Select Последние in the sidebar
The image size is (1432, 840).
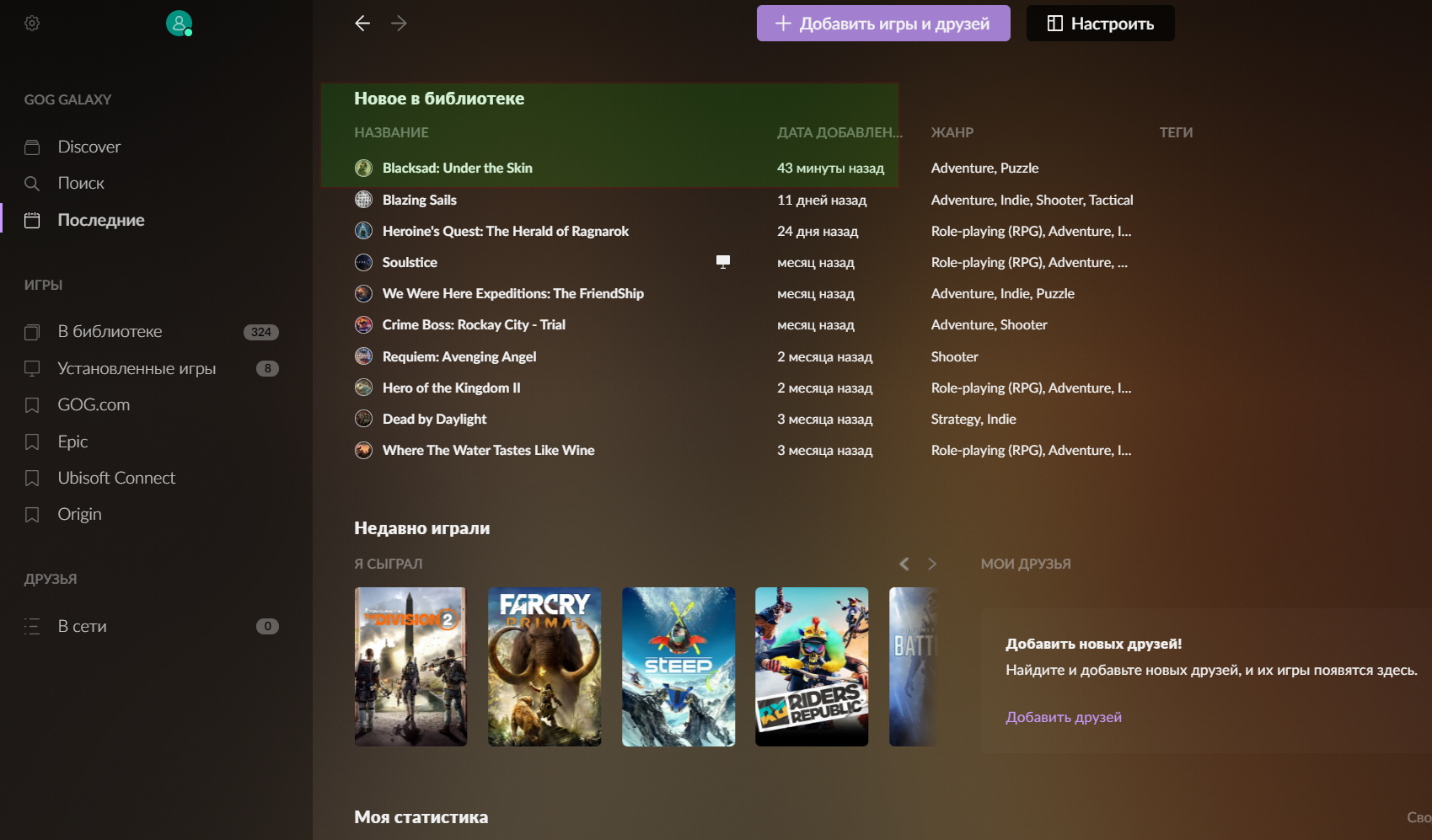point(101,220)
